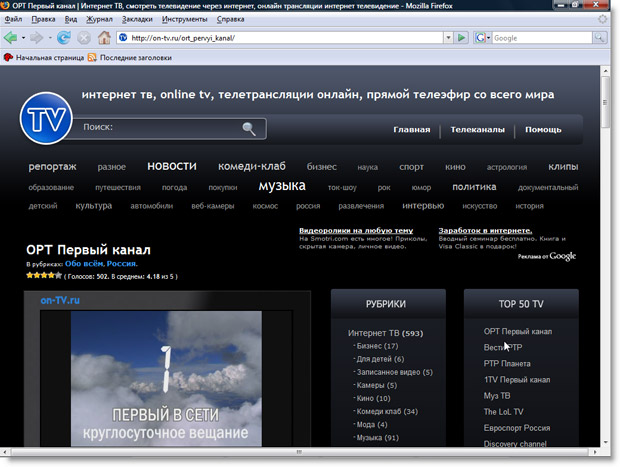Viewport: 620px width, 467px height.
Task: Select the спорт tag
Action: [x=411, y=167]
